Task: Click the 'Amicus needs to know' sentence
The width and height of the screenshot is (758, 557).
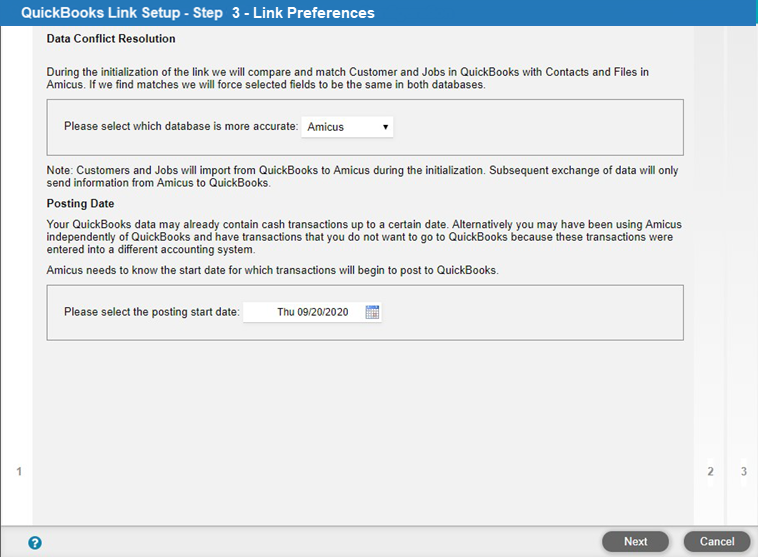Action: (272, 270)
